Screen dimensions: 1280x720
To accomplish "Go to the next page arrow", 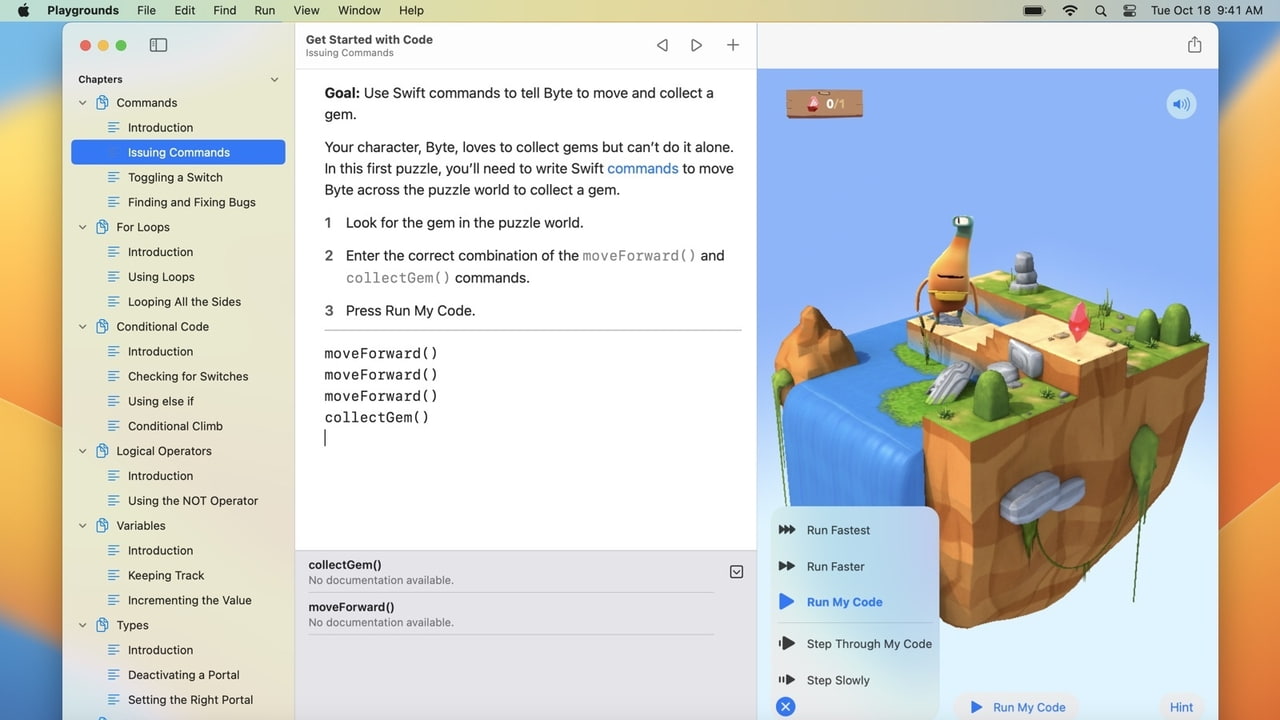I will tap(696, 45).
